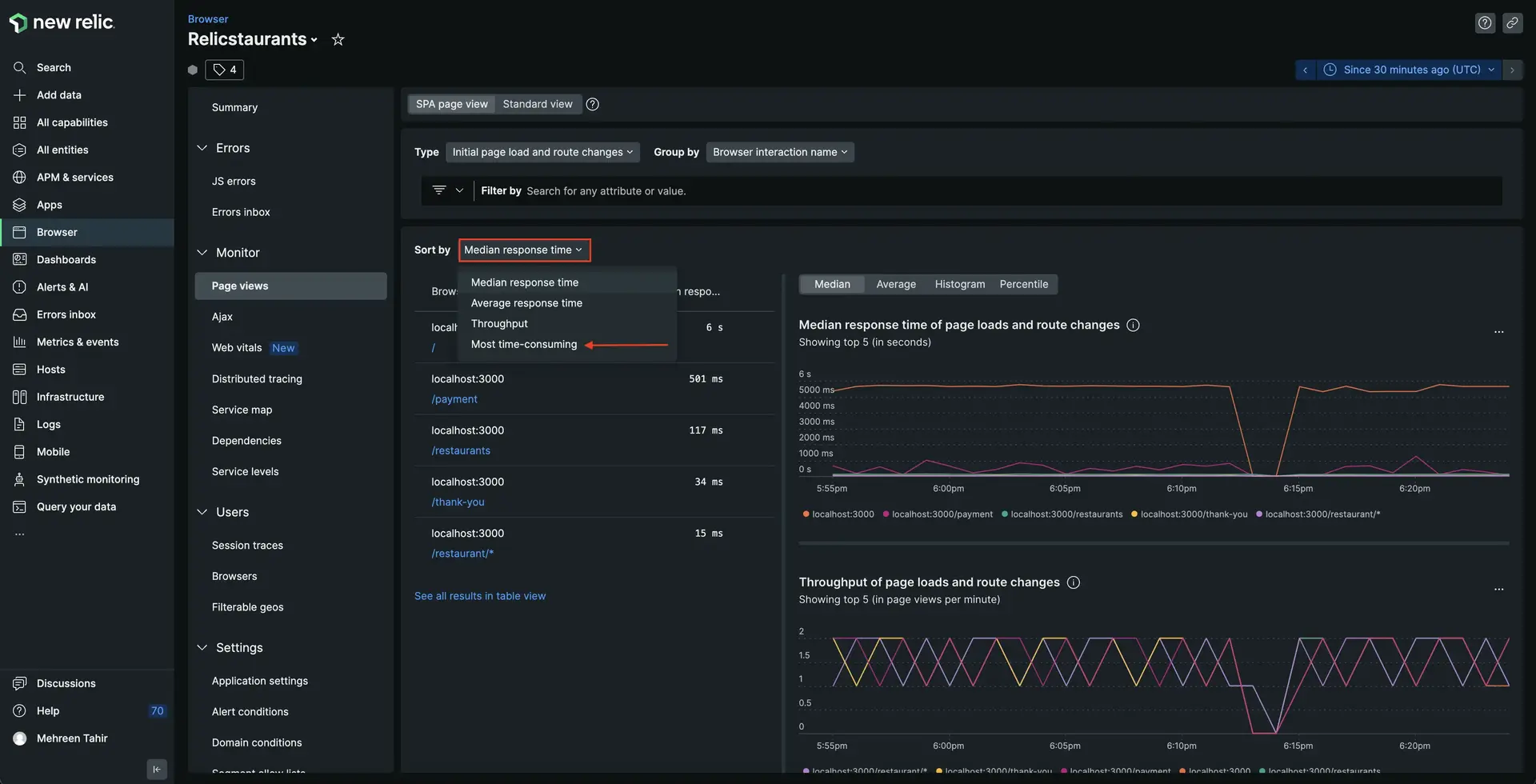Select the Percentile chart mode
Image resolution: width=1536 pixels, height=784 pixels.
[1023, 284]
